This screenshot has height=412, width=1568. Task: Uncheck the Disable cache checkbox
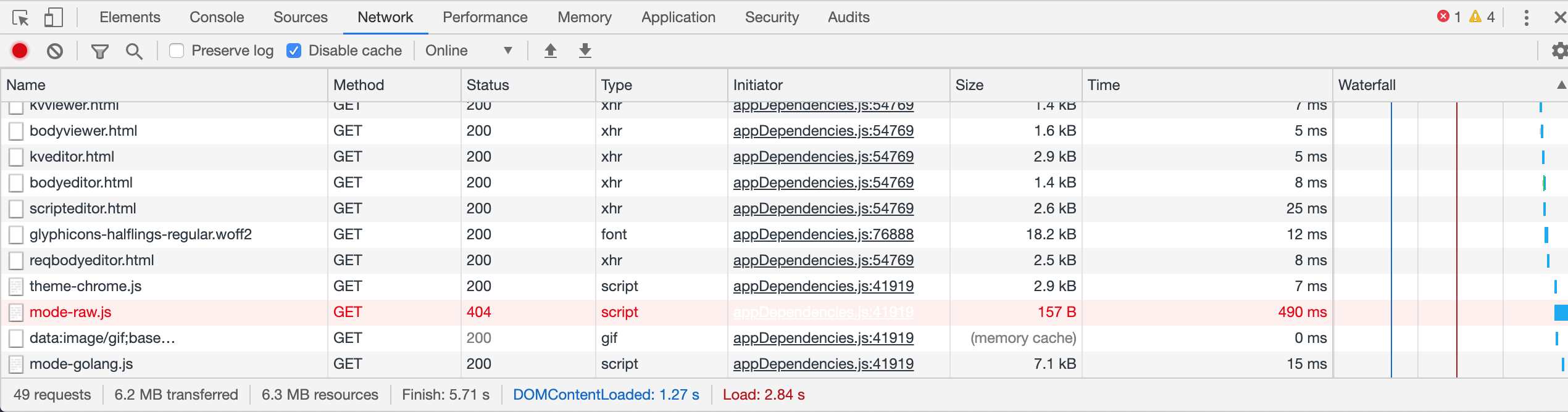pos(294,51)
